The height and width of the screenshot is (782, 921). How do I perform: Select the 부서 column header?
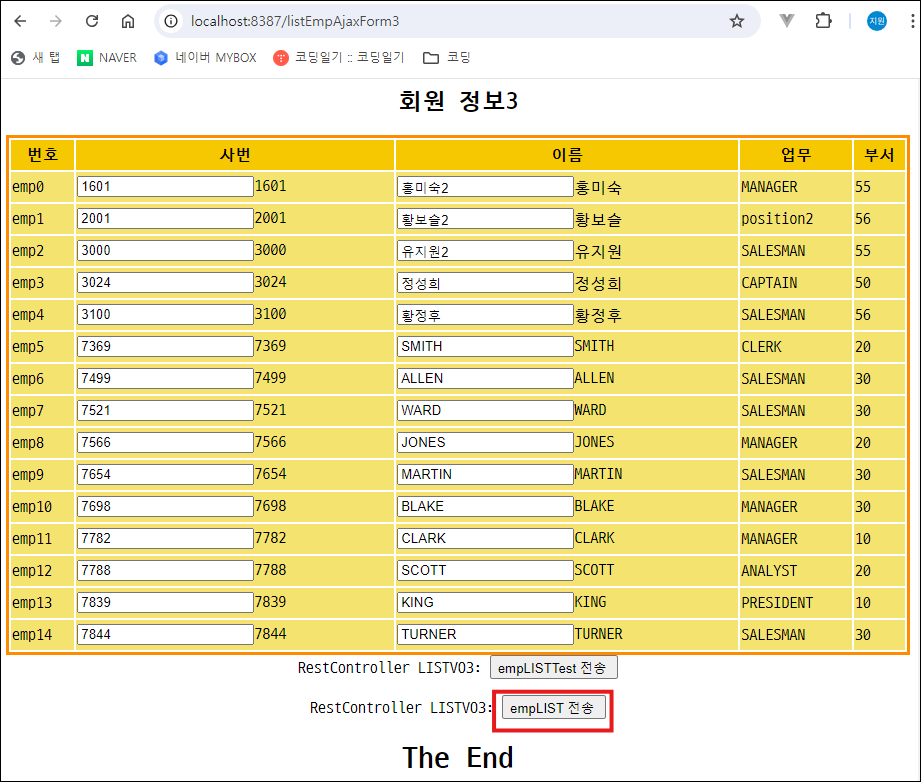point(879,155)
